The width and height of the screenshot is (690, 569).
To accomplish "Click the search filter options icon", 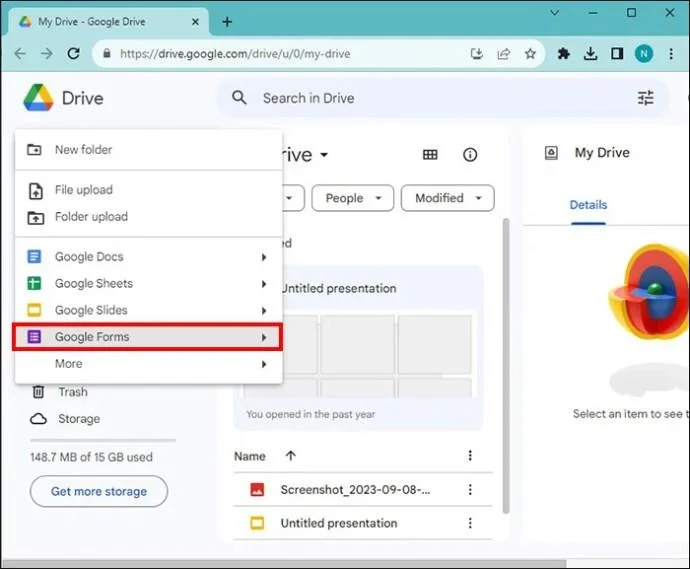I will tap(645, 98).
